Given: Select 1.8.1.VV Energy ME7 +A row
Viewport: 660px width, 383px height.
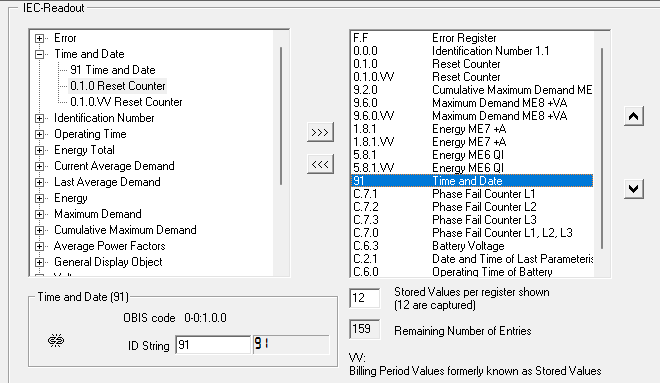Looking at the screenshot, I should [x=471, y=142].
